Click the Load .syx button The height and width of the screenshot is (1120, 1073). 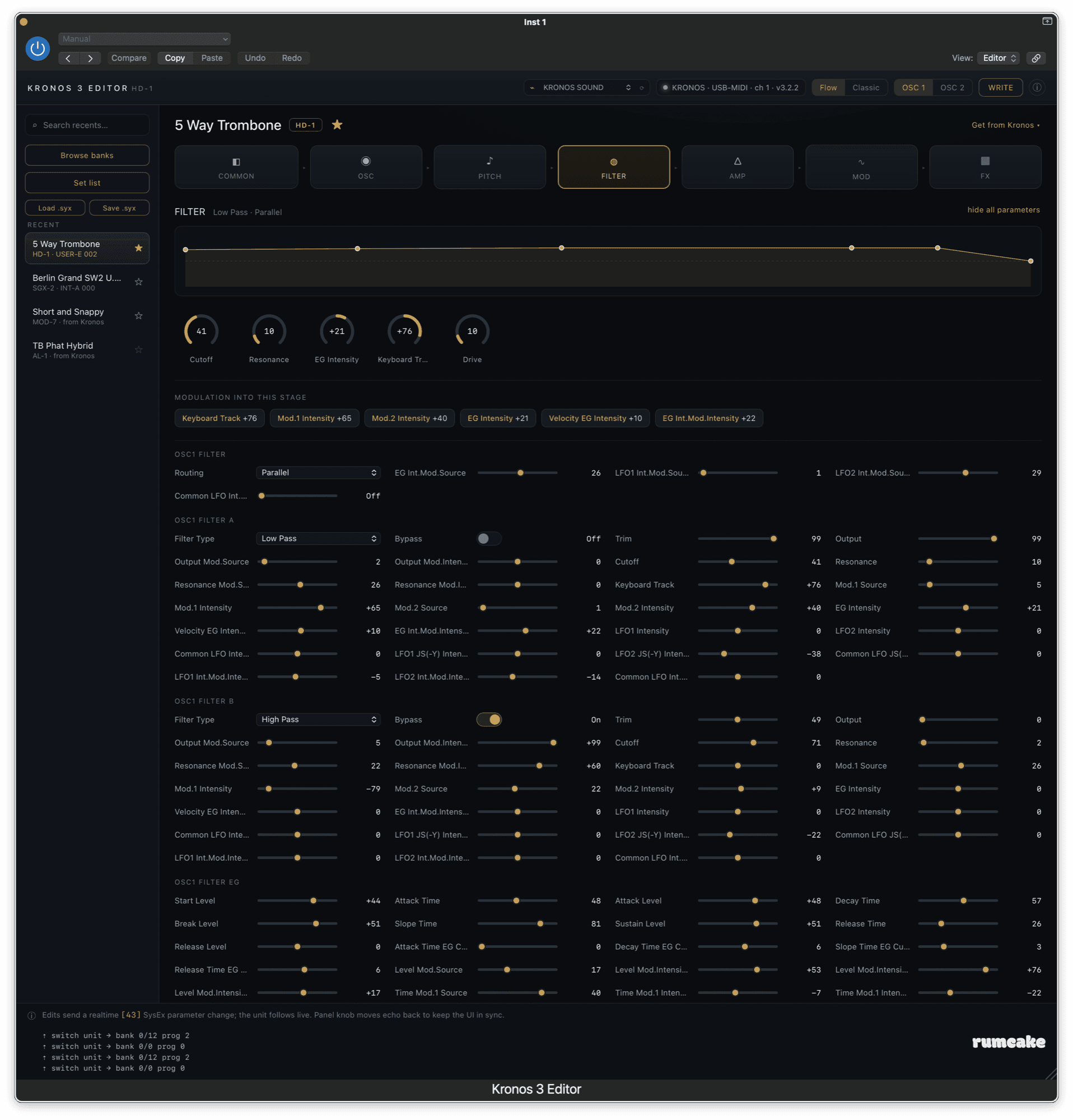tap(55, 208)
